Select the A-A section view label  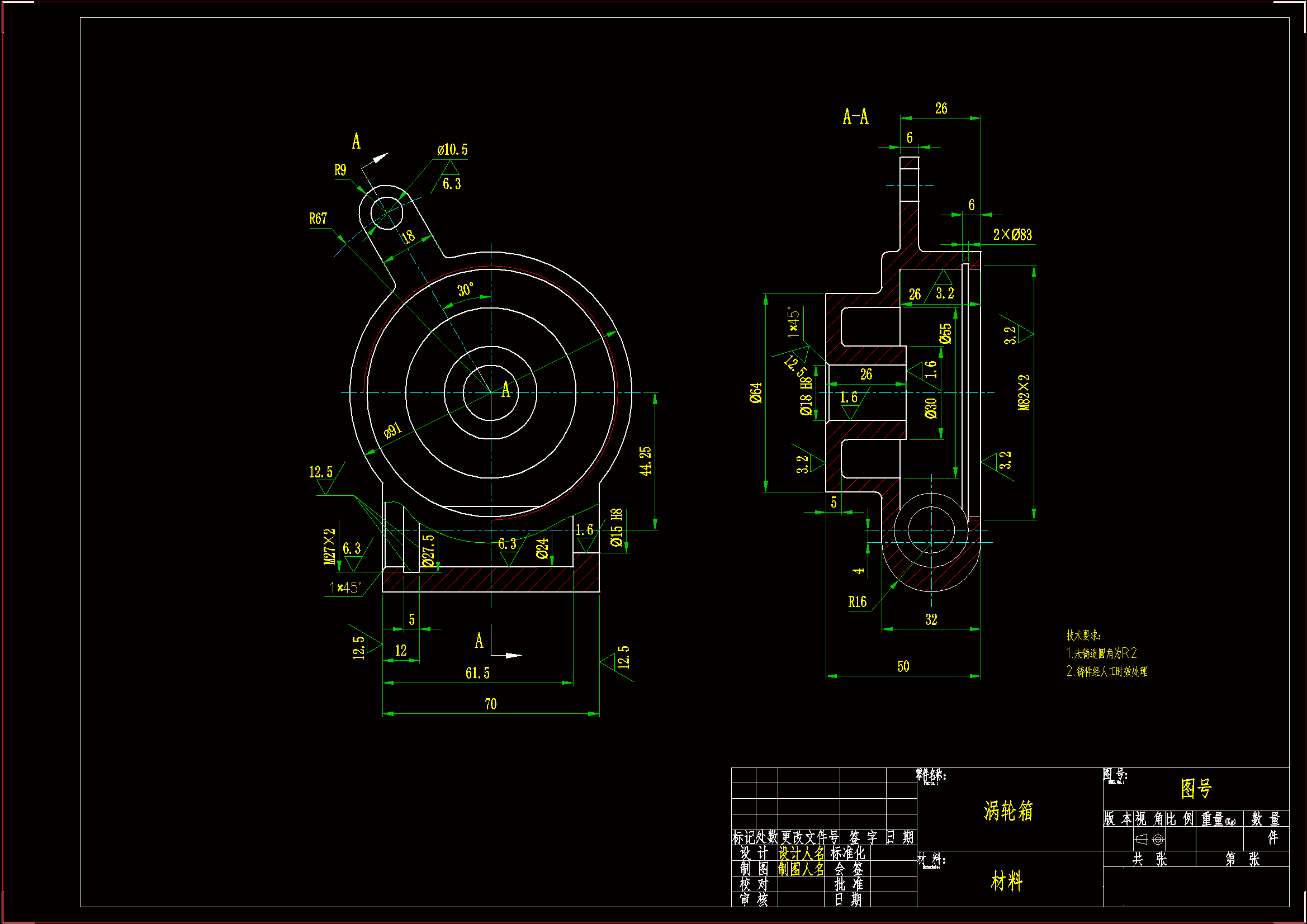855,117
